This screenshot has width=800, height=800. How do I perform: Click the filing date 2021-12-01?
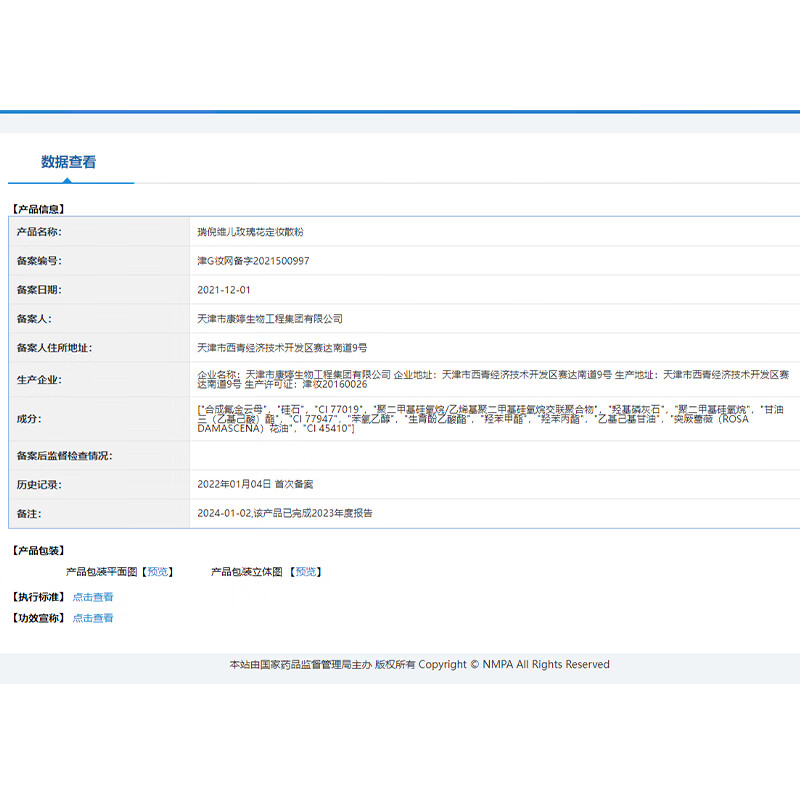click(225, 290)
